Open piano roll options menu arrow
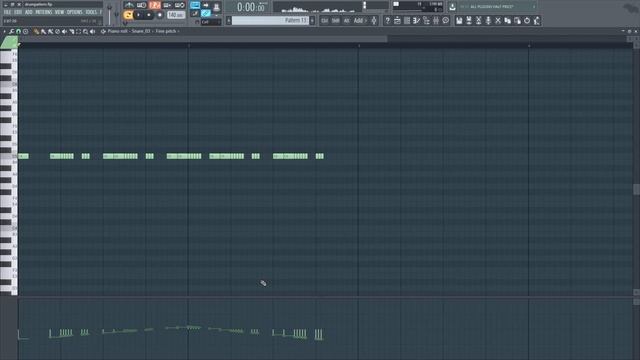 (x=4, y=31)
